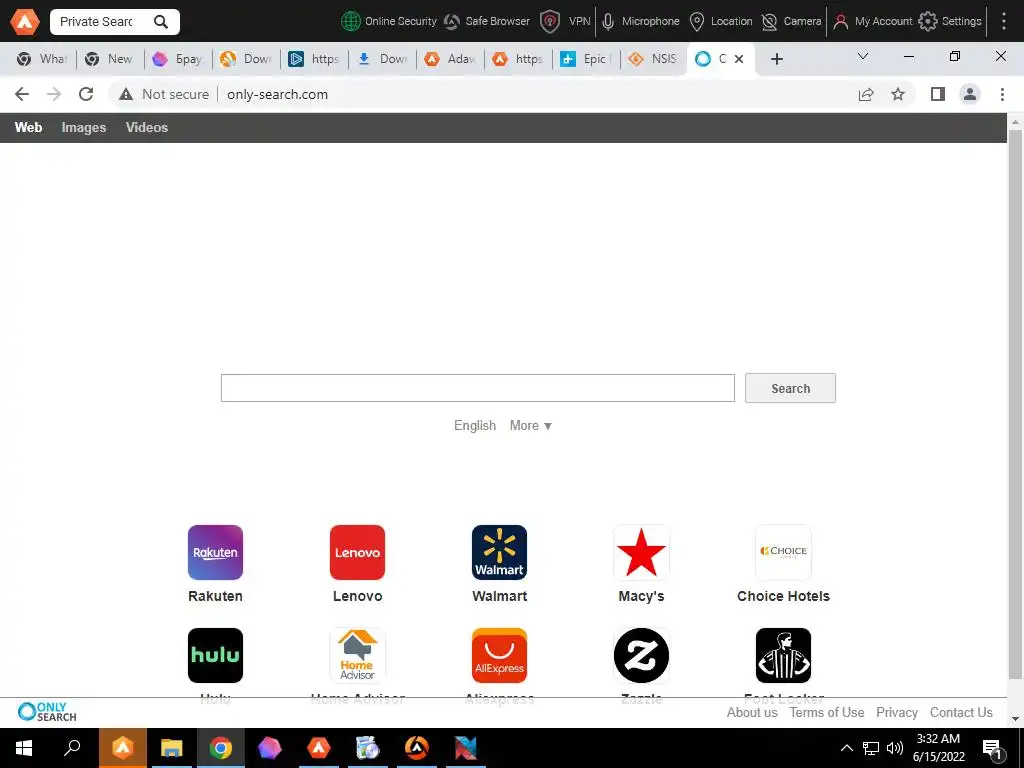
Task: Switch to the 'Брау' tab
Action: [177, 59]
